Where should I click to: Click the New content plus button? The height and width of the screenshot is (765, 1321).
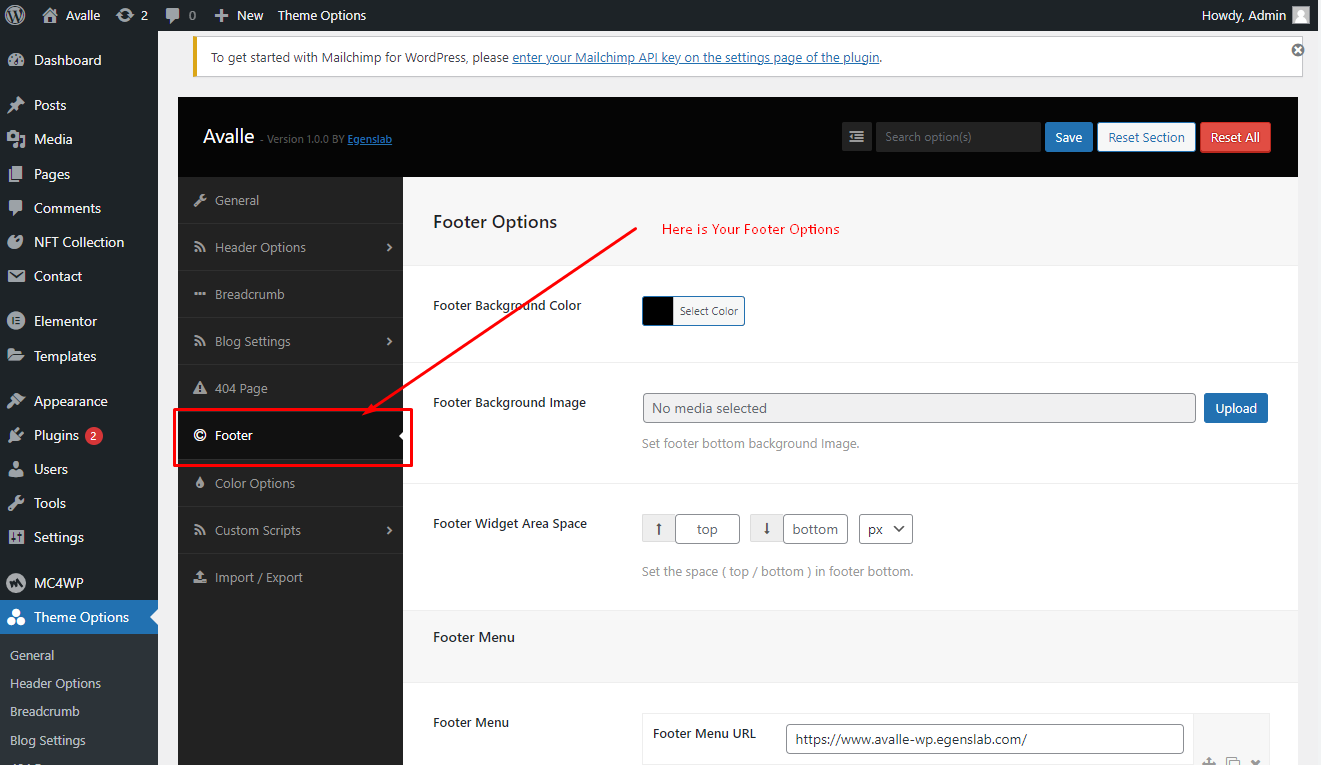[x=239, y=15]
